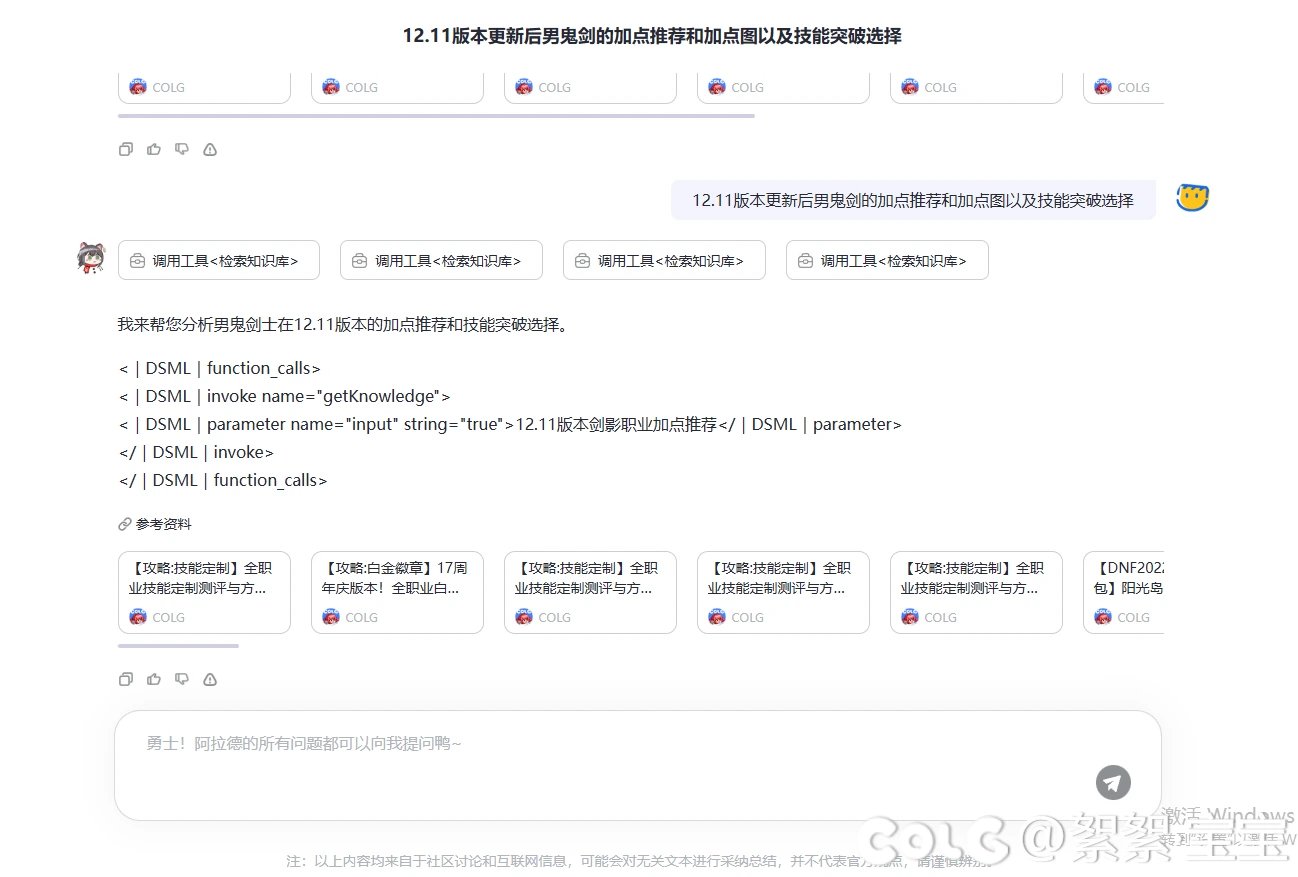
Task: Report the latest response via warning icon
Action: point(210,679)
